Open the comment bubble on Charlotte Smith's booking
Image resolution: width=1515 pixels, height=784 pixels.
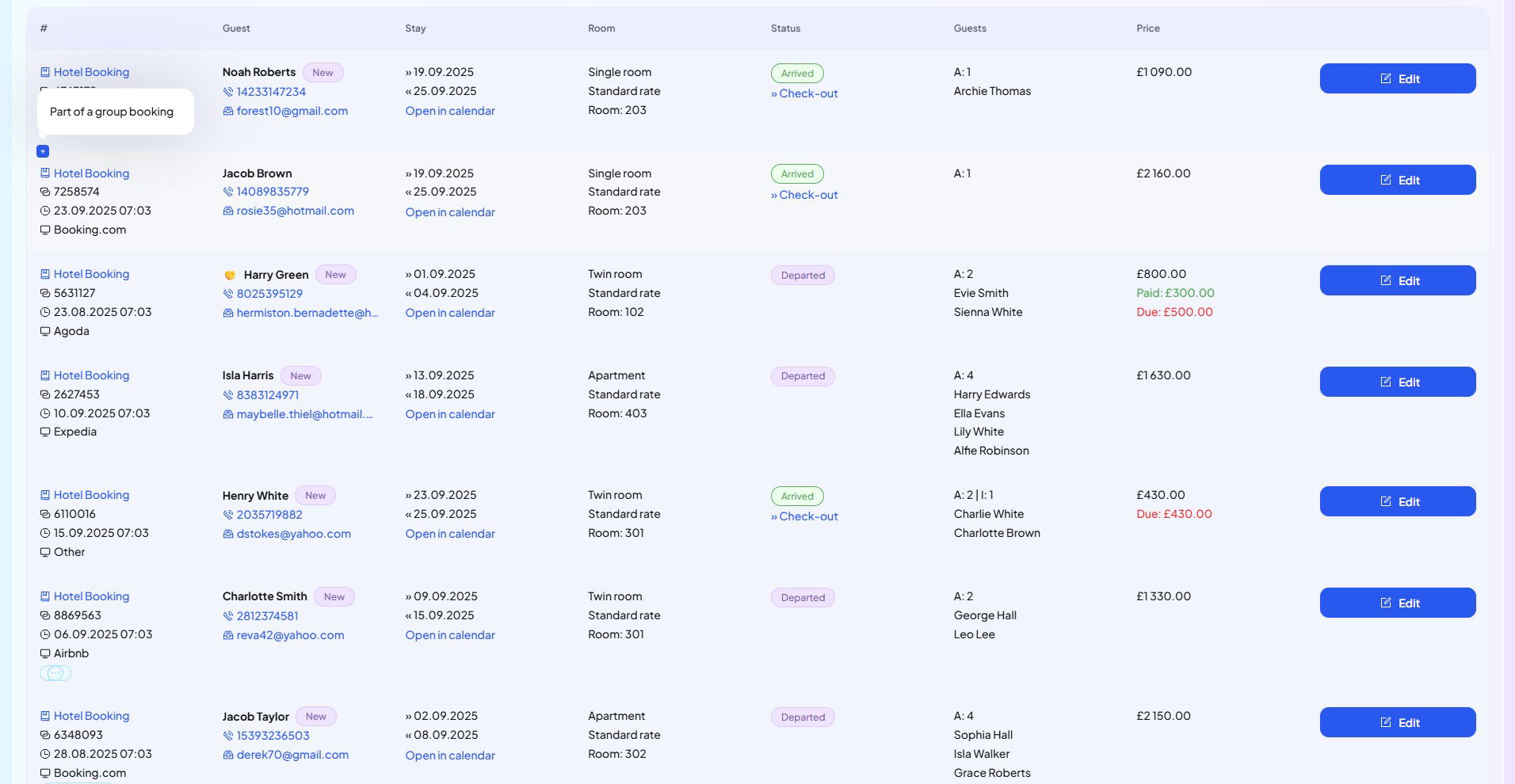(55, 673)
